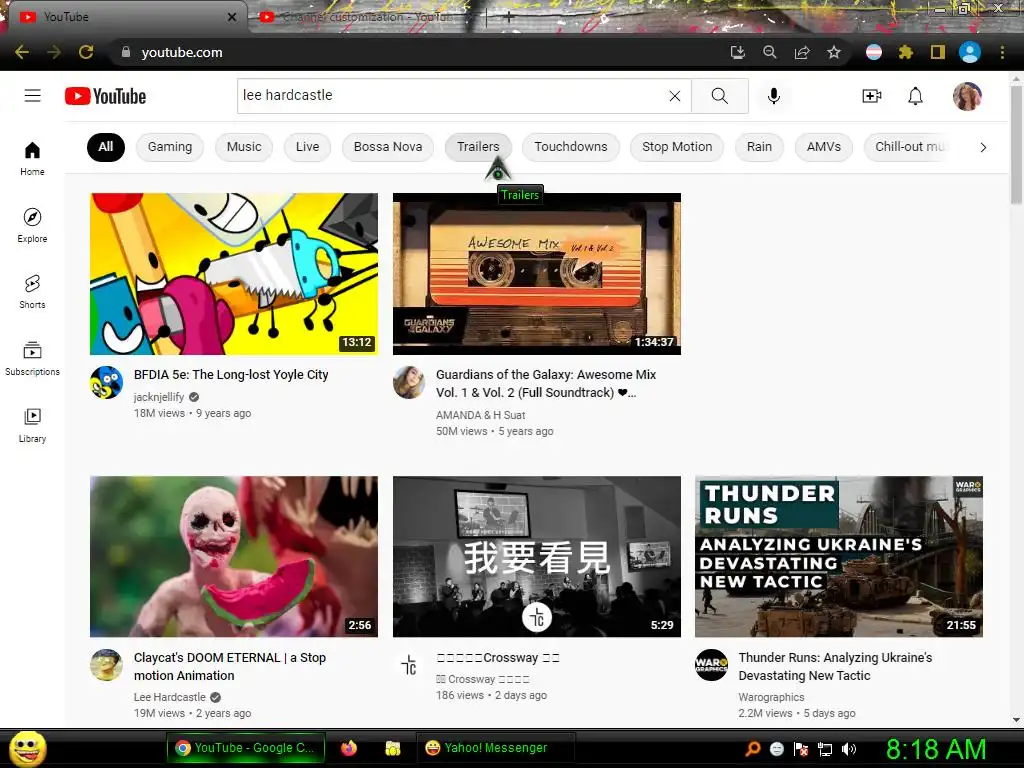Select the AMVs chip
The image size is (1024, 768).
click(824, 147)
